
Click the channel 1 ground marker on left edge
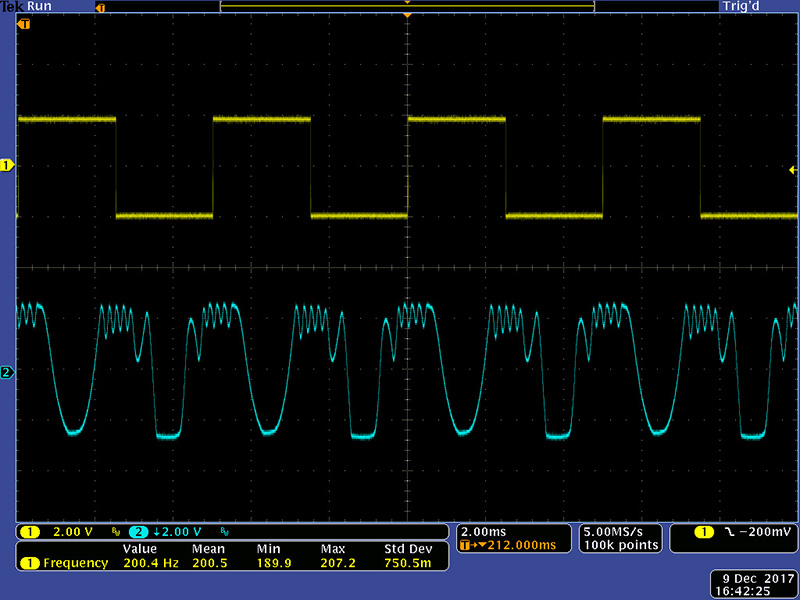(x=8, y=164)
